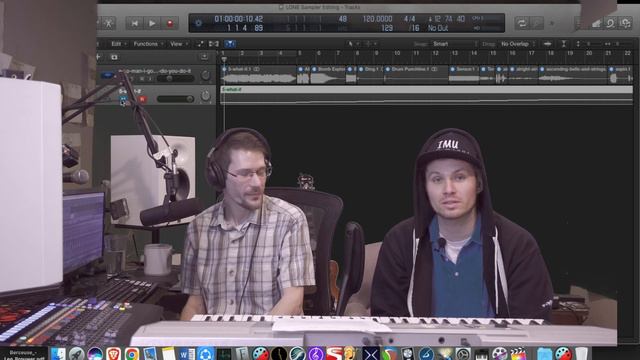The width and height of the screenshot is (640, 360).
Task: Adjust the vertical zoom slider
Action: click(x=588, y=44)
